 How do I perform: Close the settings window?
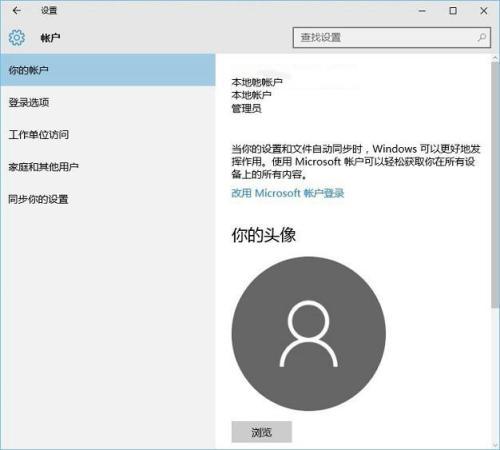[484, 11]
